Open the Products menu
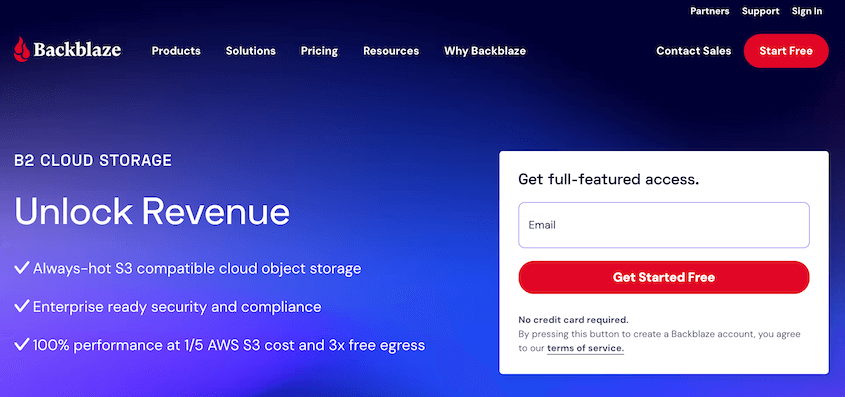 [176, 51]
